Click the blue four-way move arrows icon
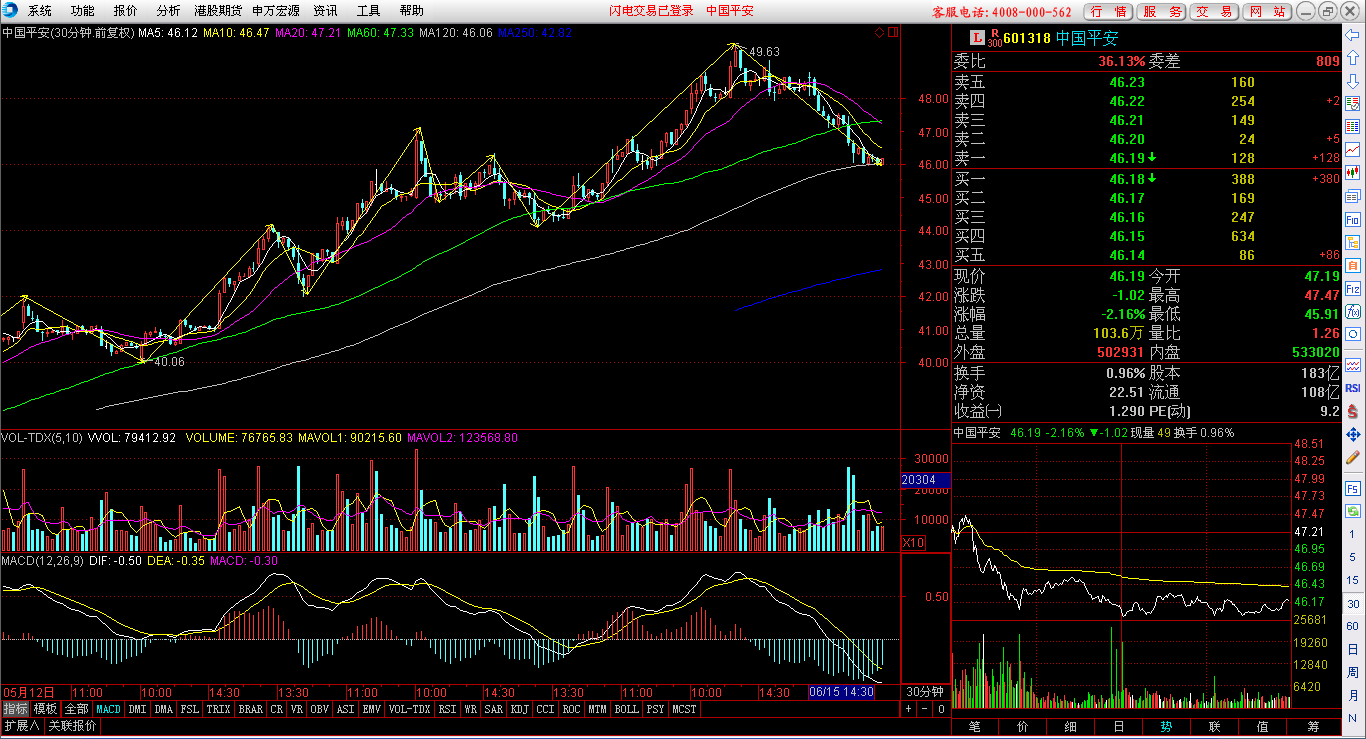Image resolution: width=1366 pixels, height=739 pixels. [1353, 434]
